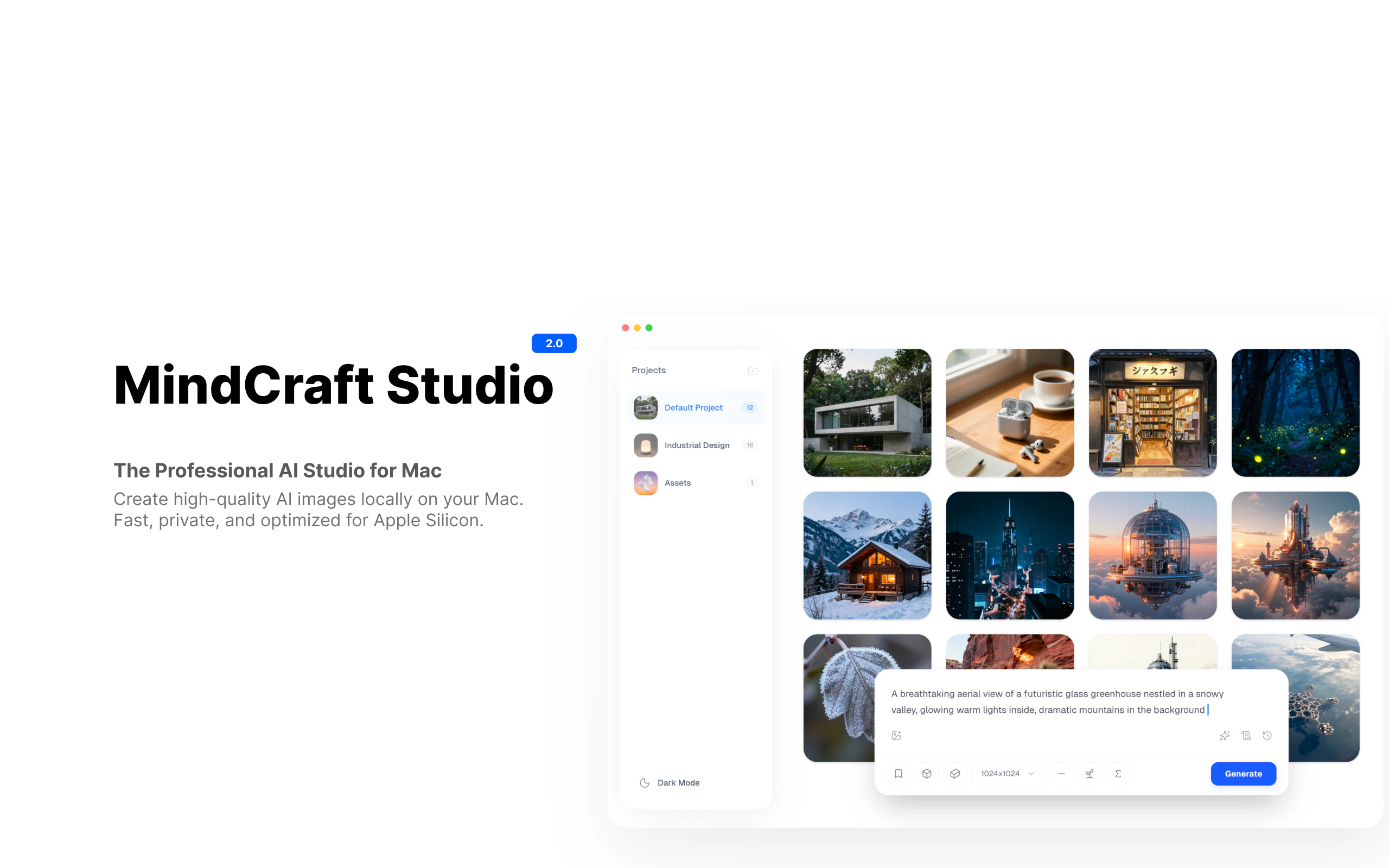Screen dimensions: 1389x868
Task: Open the prompt script scroll icon
Action: pos(1246,736)
